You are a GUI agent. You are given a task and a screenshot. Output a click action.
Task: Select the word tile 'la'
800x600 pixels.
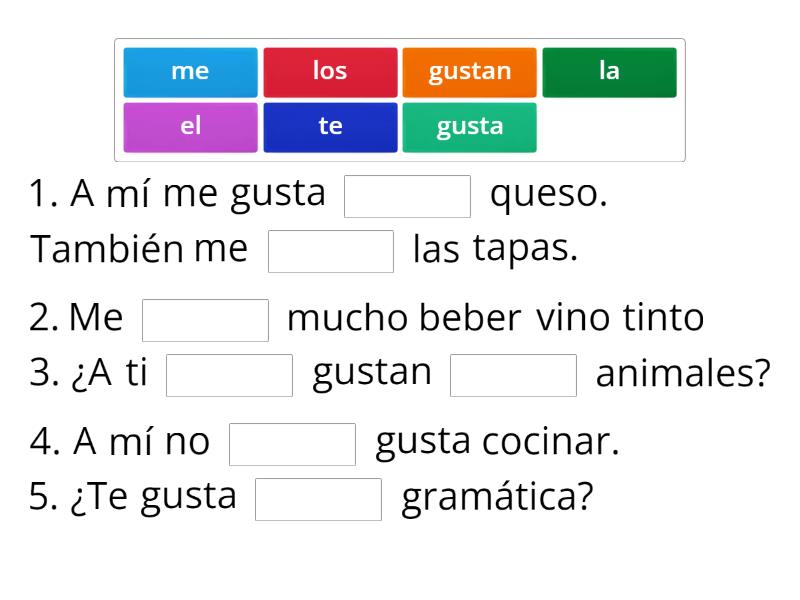610,71
